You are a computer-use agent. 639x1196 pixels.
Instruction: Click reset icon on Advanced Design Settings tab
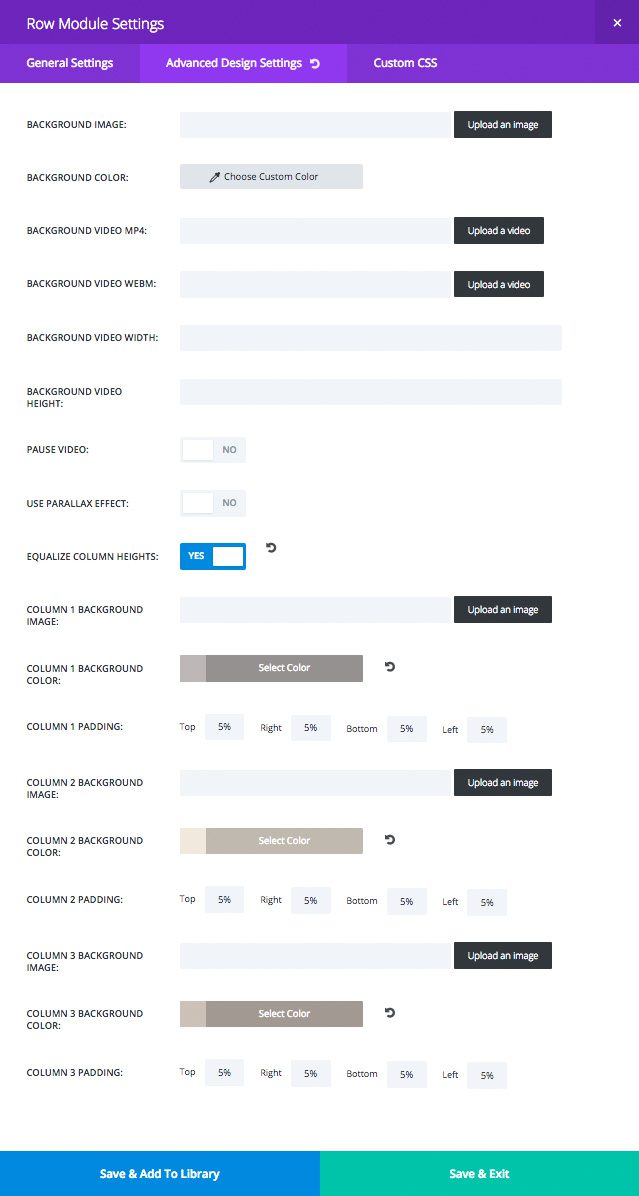pyautogui.click(x=315, y=64)
